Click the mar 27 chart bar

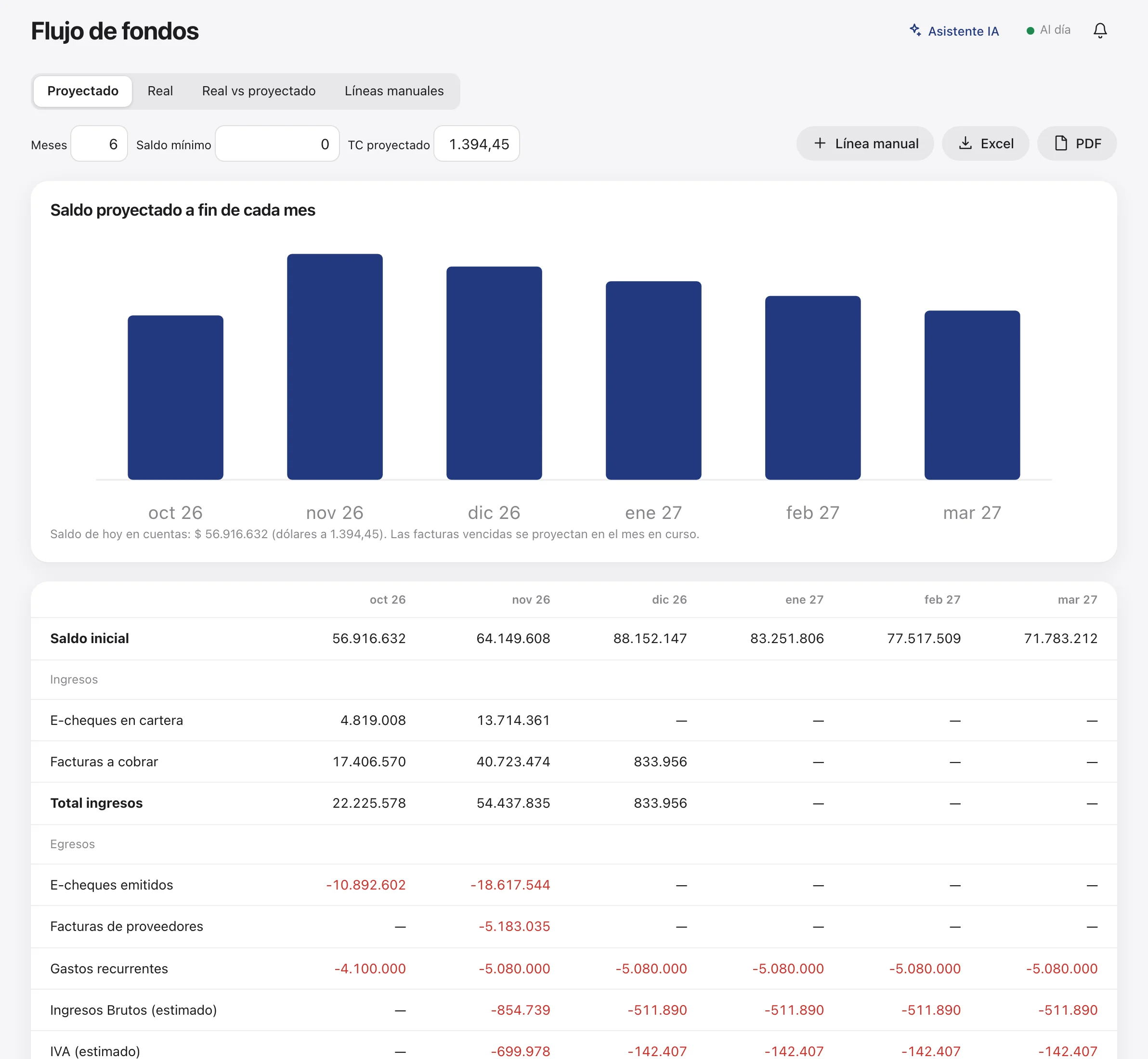(972, 395)
